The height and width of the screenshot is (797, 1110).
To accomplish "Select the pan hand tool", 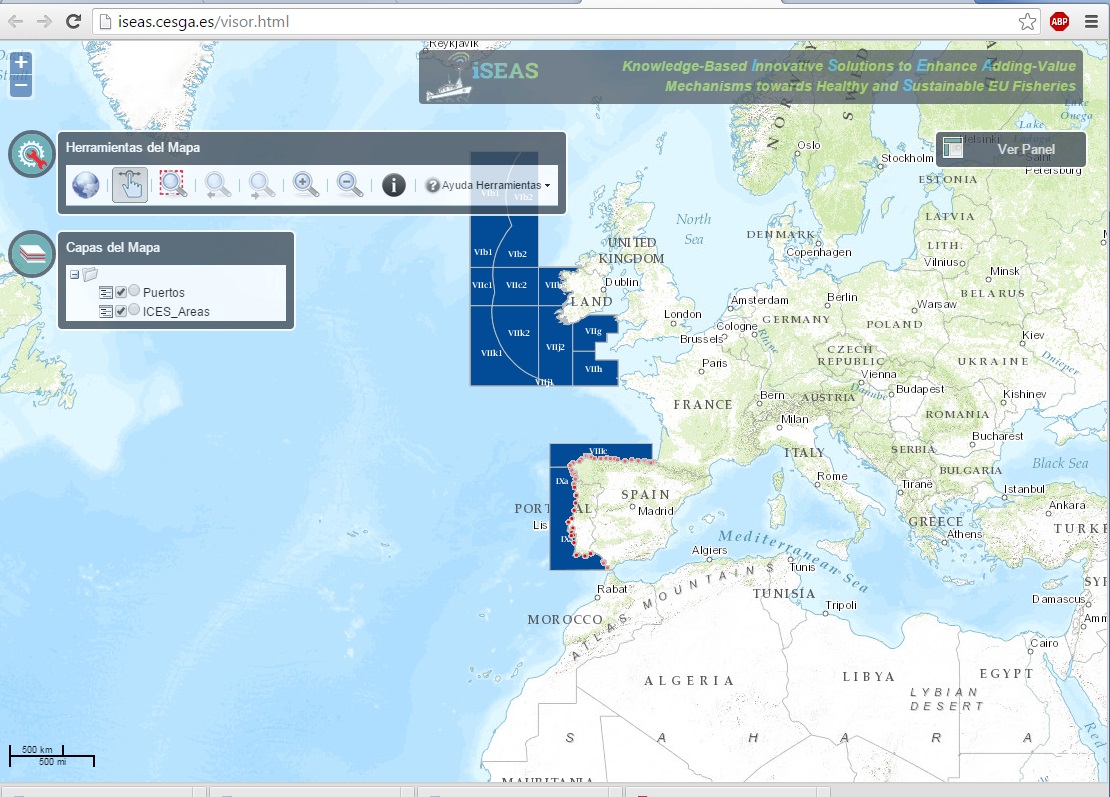I will click(x=130, y=185).
